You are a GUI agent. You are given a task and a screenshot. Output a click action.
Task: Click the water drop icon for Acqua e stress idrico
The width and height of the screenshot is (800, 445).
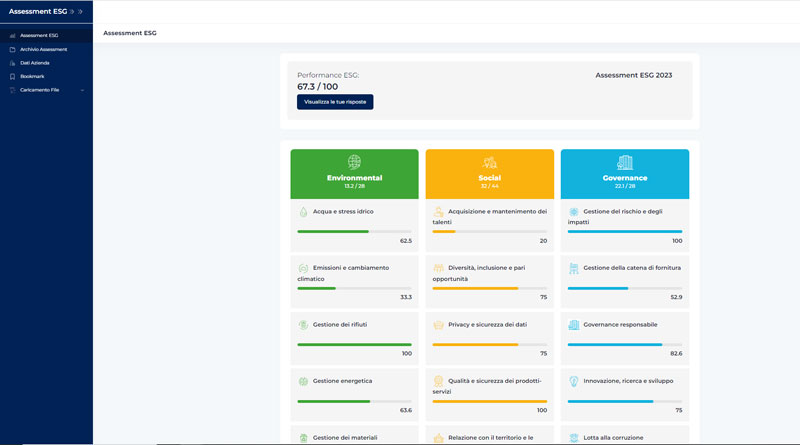click(303, 212)
